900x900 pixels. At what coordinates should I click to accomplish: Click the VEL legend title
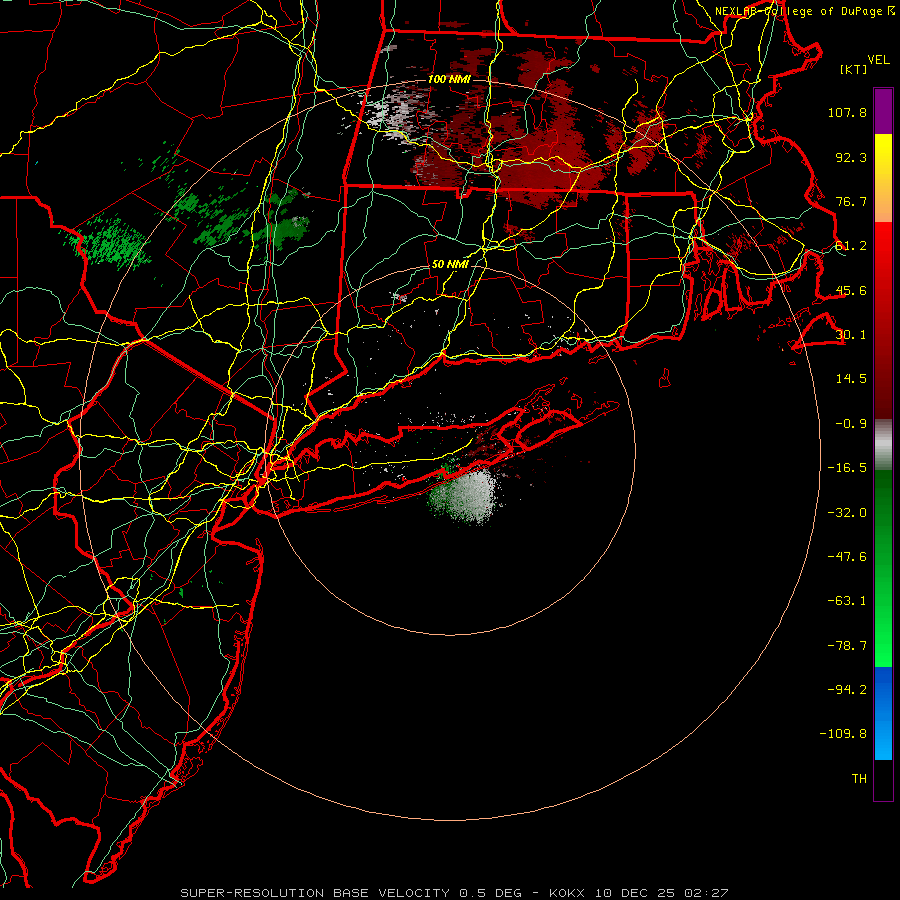[878, 60]
